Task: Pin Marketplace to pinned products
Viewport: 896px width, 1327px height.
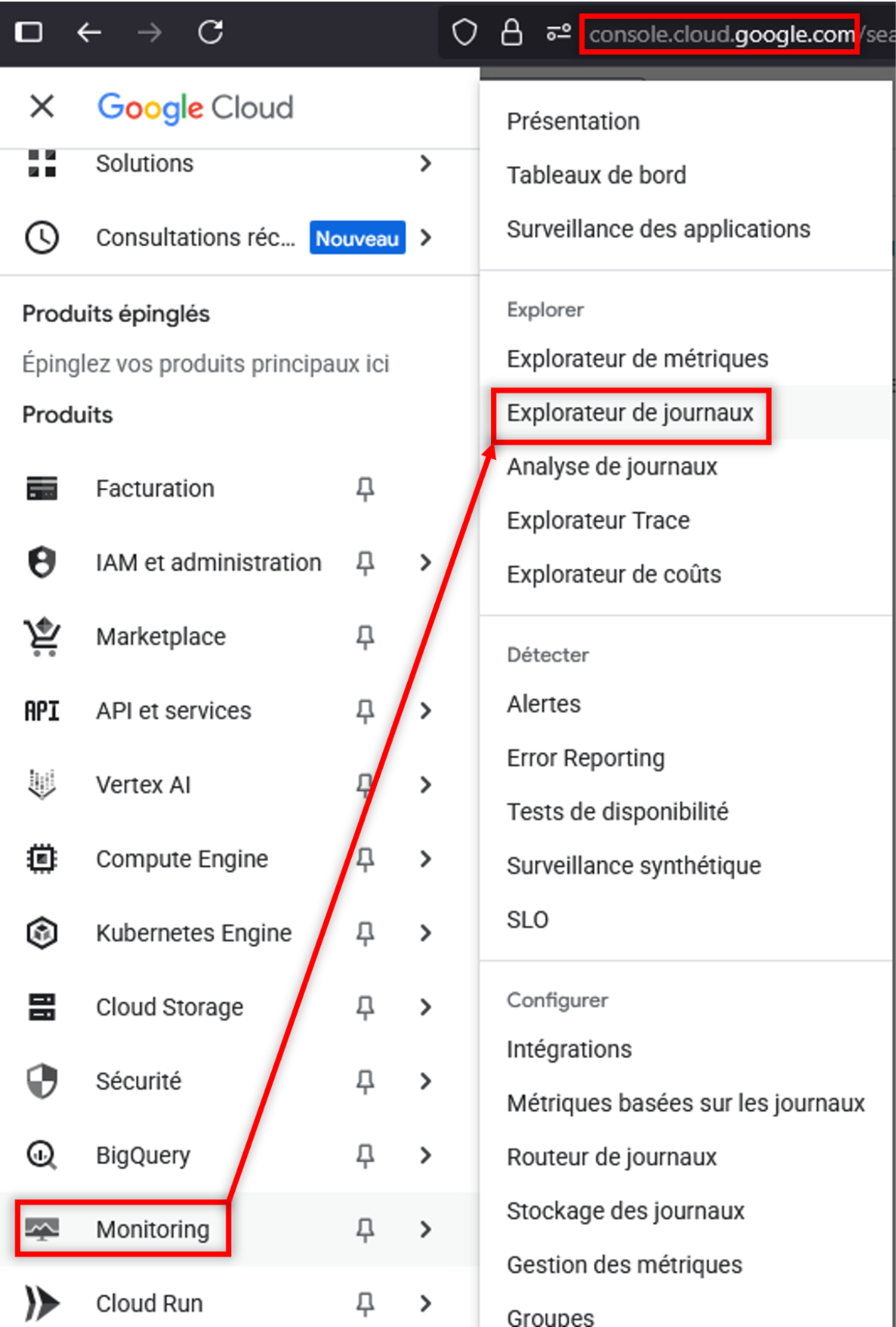Action: click(x=365, y=637)
